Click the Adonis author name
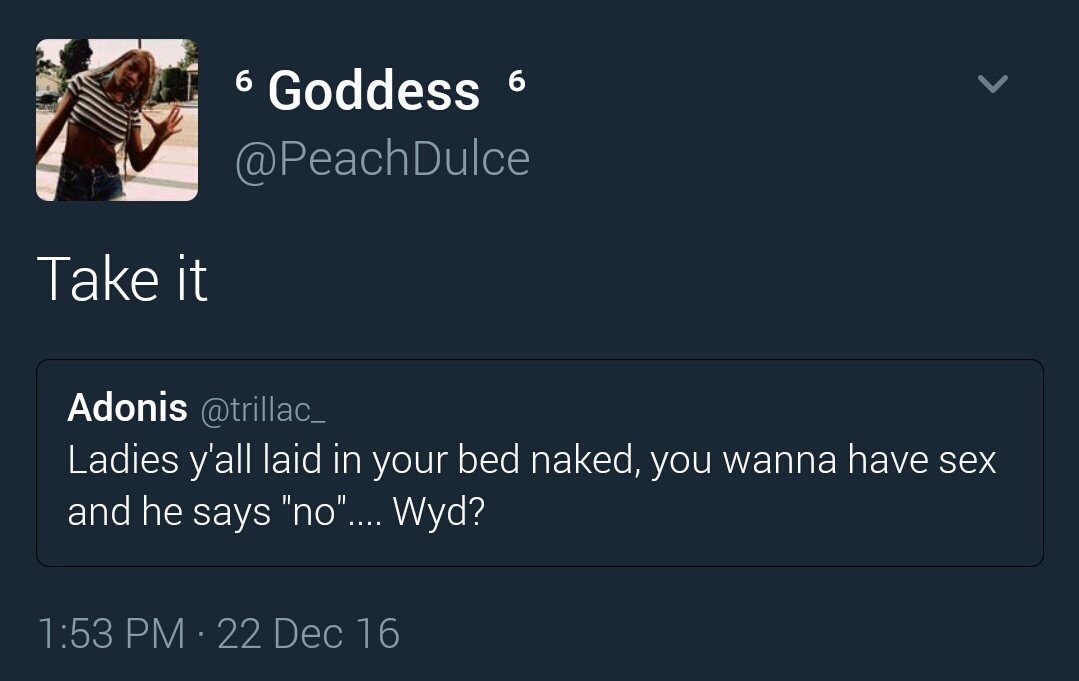Screen dimensions: 1079x681 [127, 407]
